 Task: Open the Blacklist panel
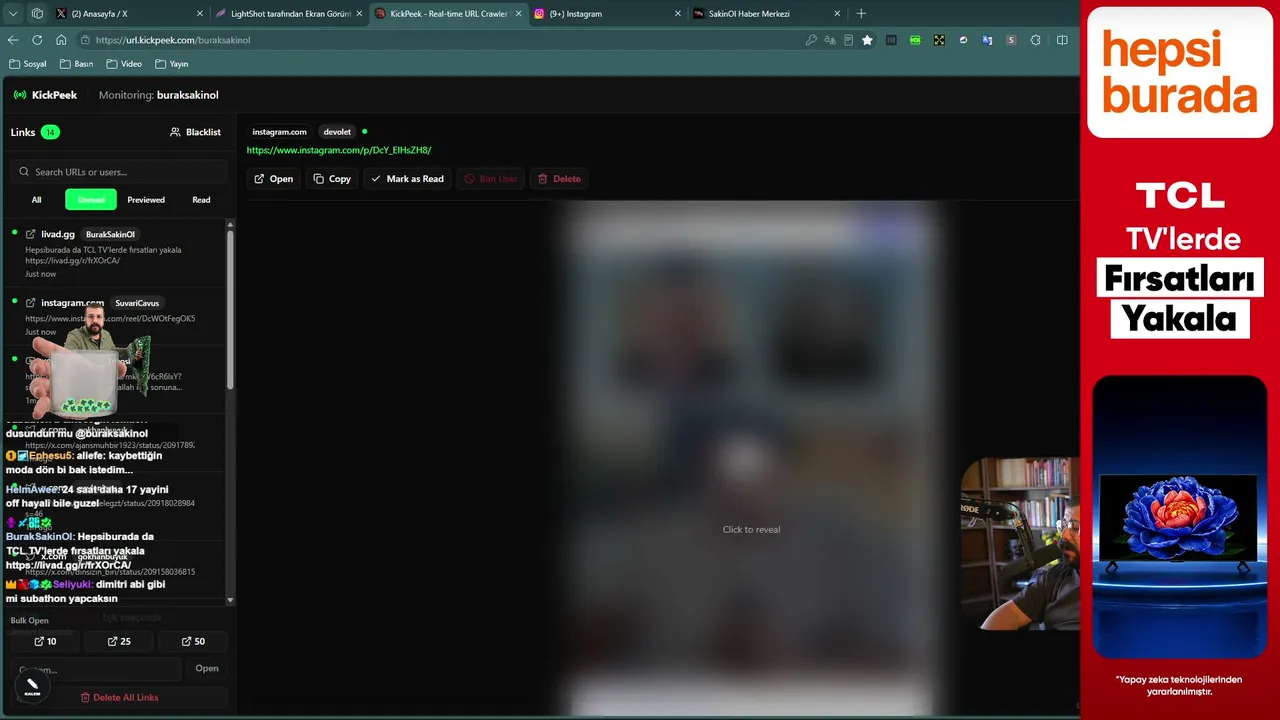(195, 132)
